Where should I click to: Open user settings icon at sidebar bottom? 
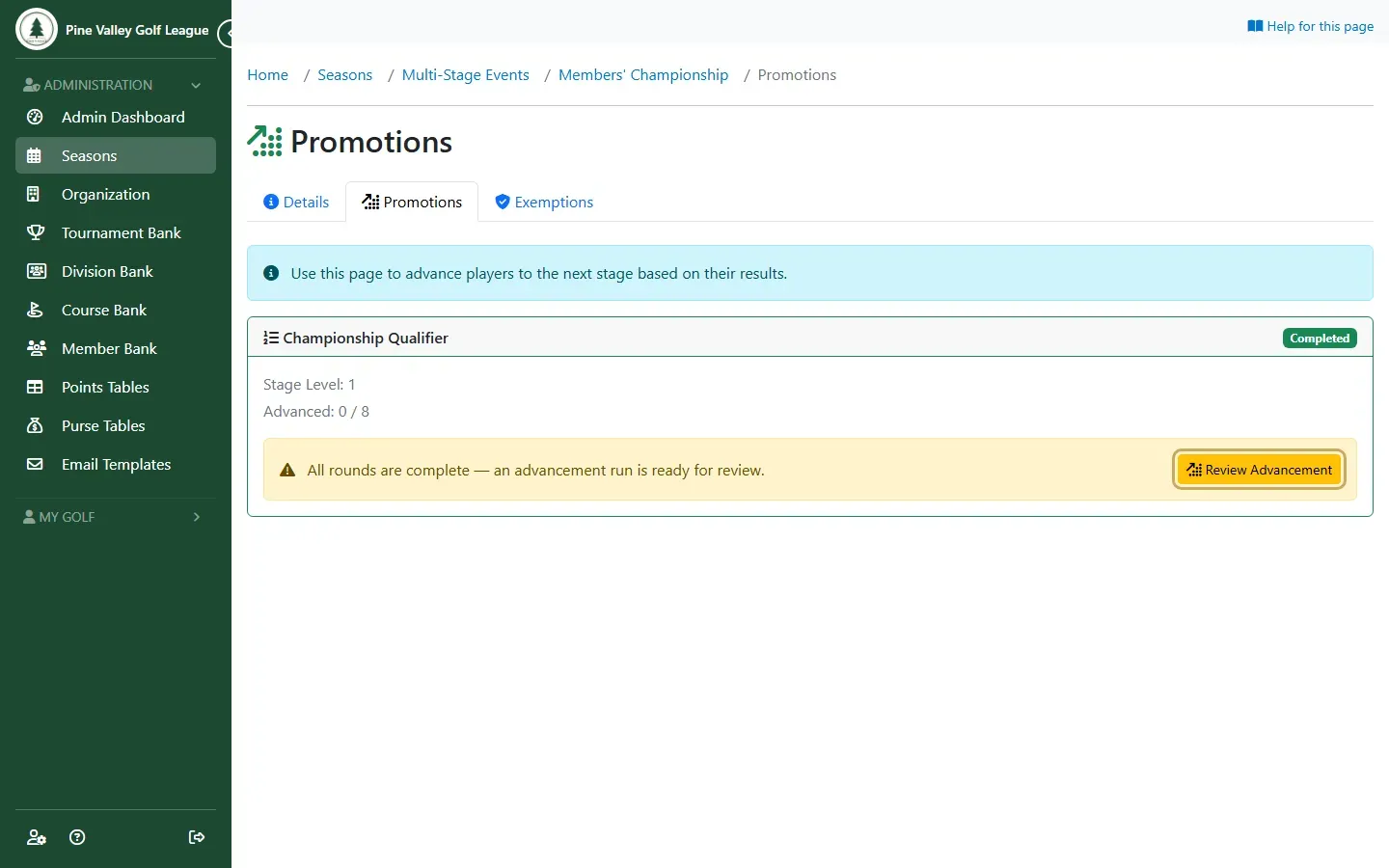click(x=37, y=837)
